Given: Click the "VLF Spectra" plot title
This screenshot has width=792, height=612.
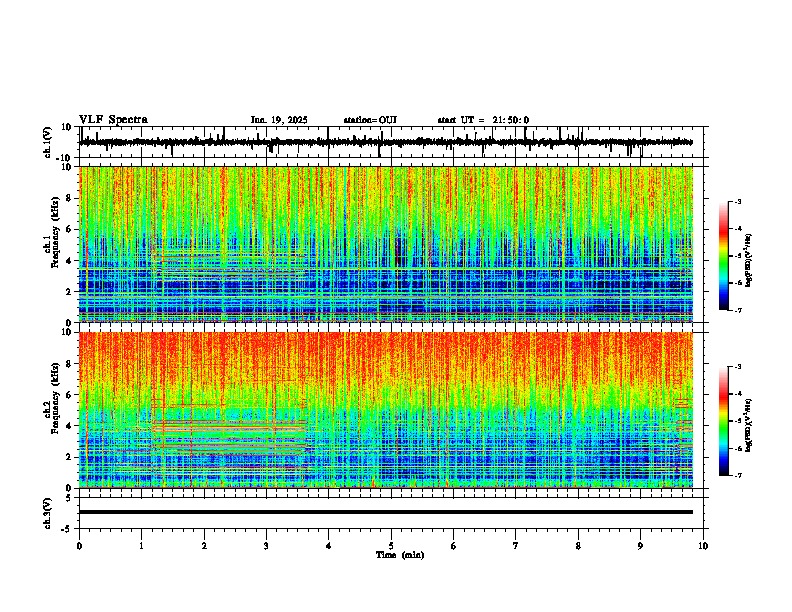Looking at the screenshot, I should click(x=113, y=120).
